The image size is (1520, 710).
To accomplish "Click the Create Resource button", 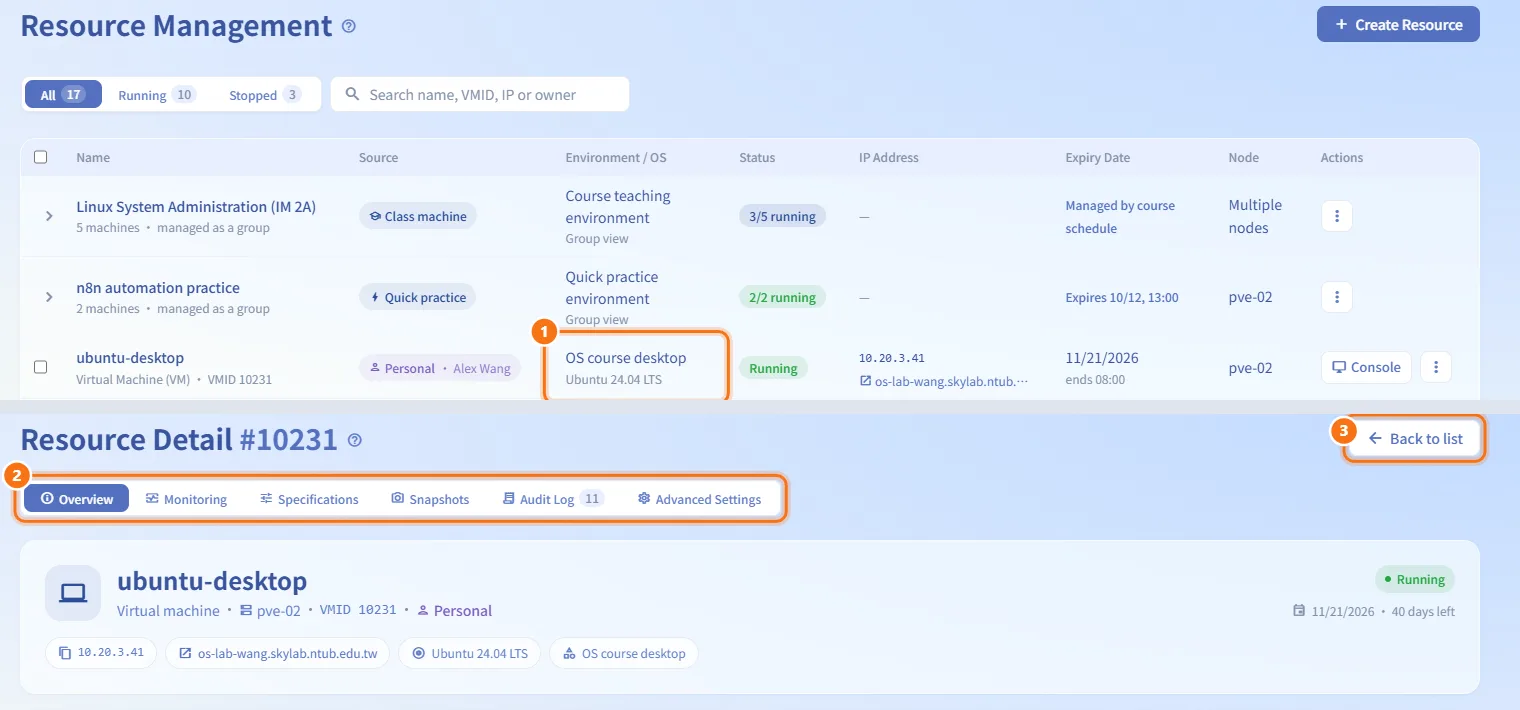I will 1398,25.
